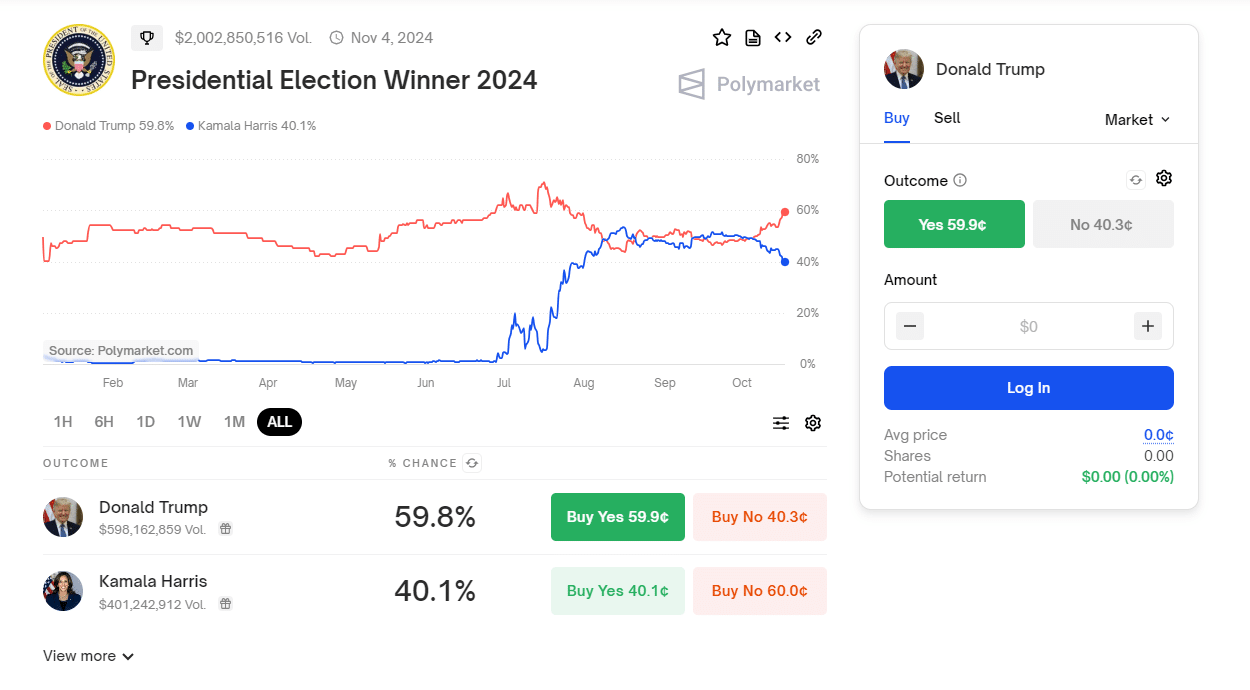This screenshot has height=690, width=1250.
Task: Open the Market order type dropdown
Action: point(1137,119)
